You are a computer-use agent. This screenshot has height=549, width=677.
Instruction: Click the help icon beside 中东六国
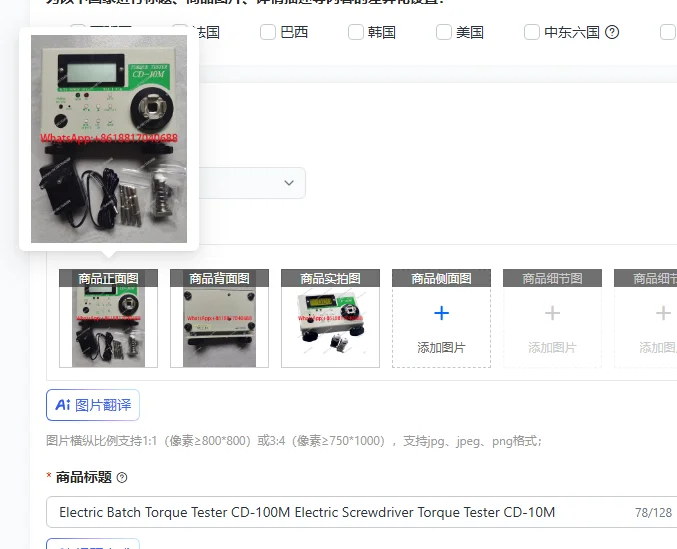pyautogui.click(x=612, y=32)
